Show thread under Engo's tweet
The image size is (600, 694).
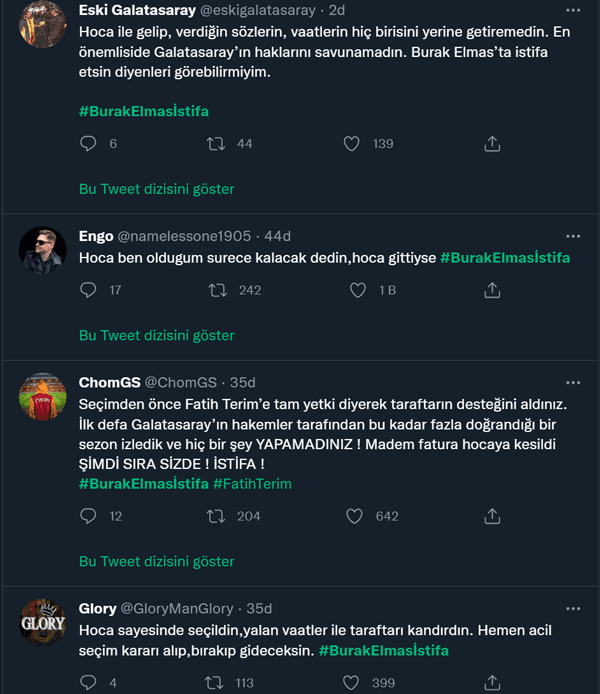tap(156, 336)
